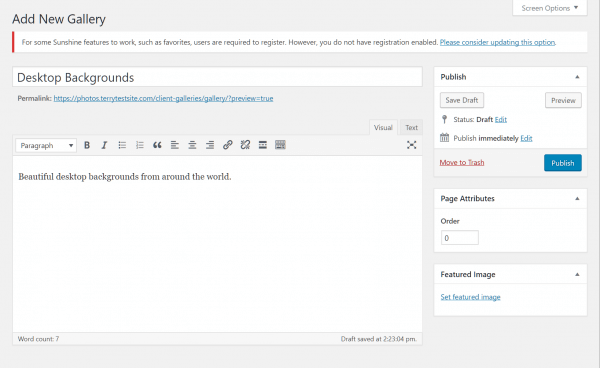Switch to the Visual editor tab
This screenshot has height=368, width=600.
tap(383, 127)
